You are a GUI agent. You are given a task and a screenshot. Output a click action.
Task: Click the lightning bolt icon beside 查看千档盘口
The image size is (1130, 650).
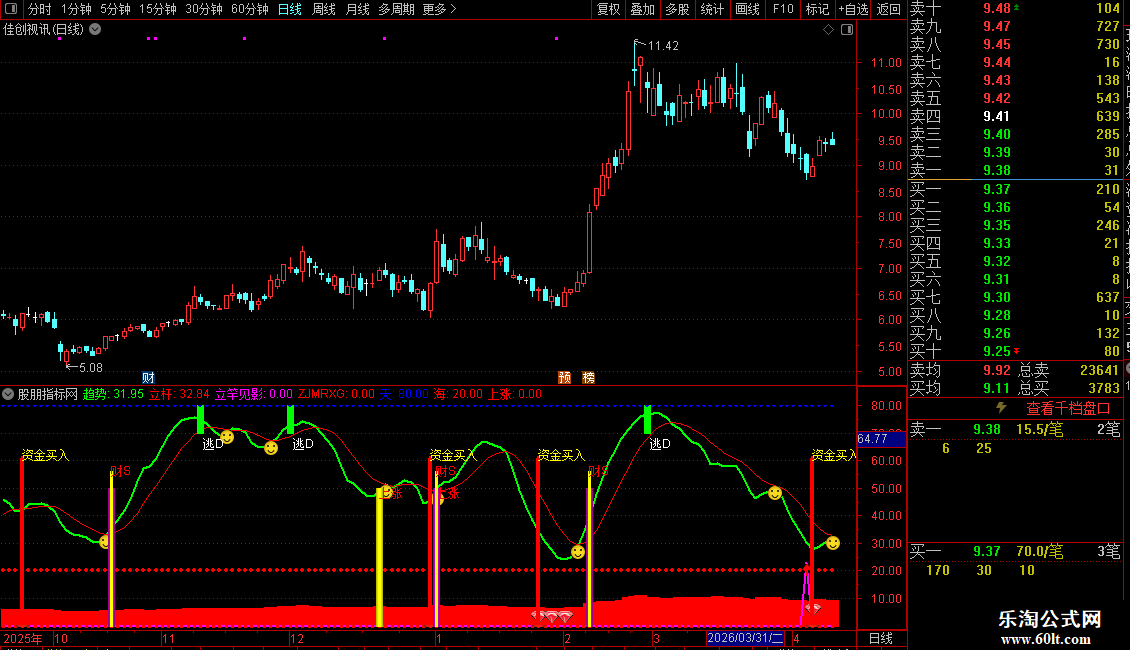[x=1001, y=408]
